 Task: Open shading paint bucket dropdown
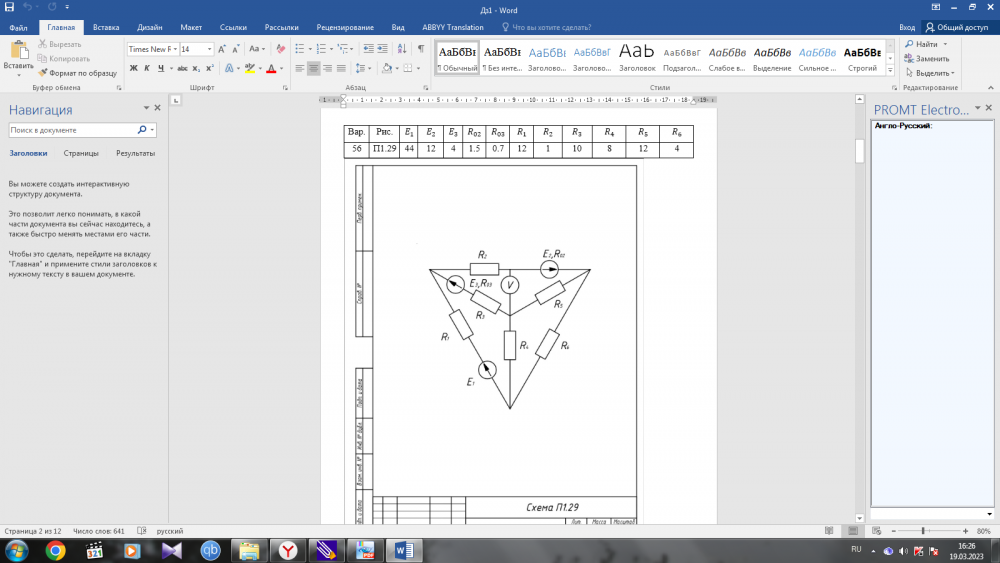(x=397, y=68)
